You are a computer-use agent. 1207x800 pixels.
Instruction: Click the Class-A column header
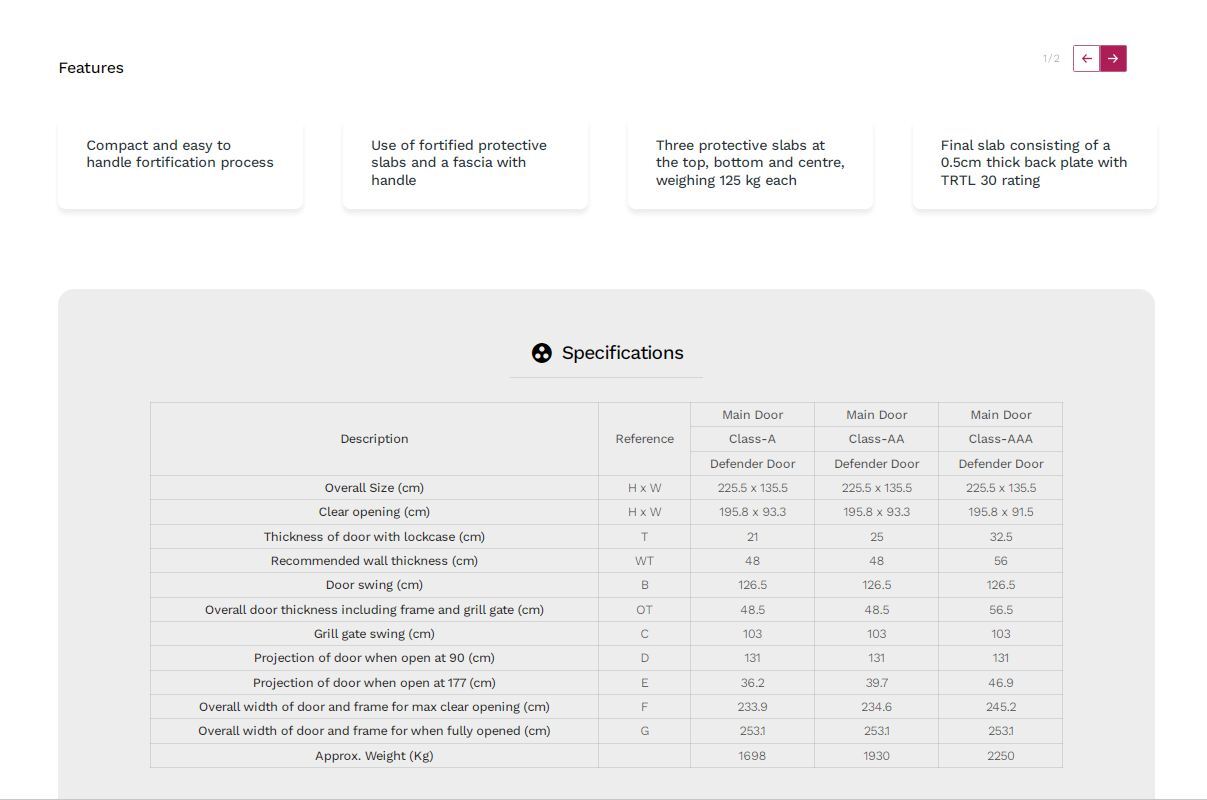tap(752, 439)
